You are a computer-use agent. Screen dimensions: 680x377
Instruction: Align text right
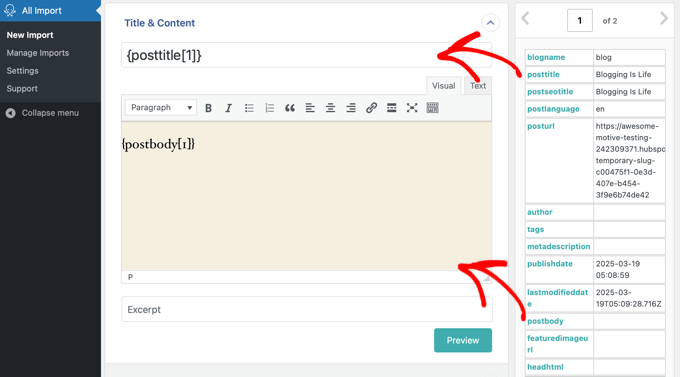click(351, 108)
